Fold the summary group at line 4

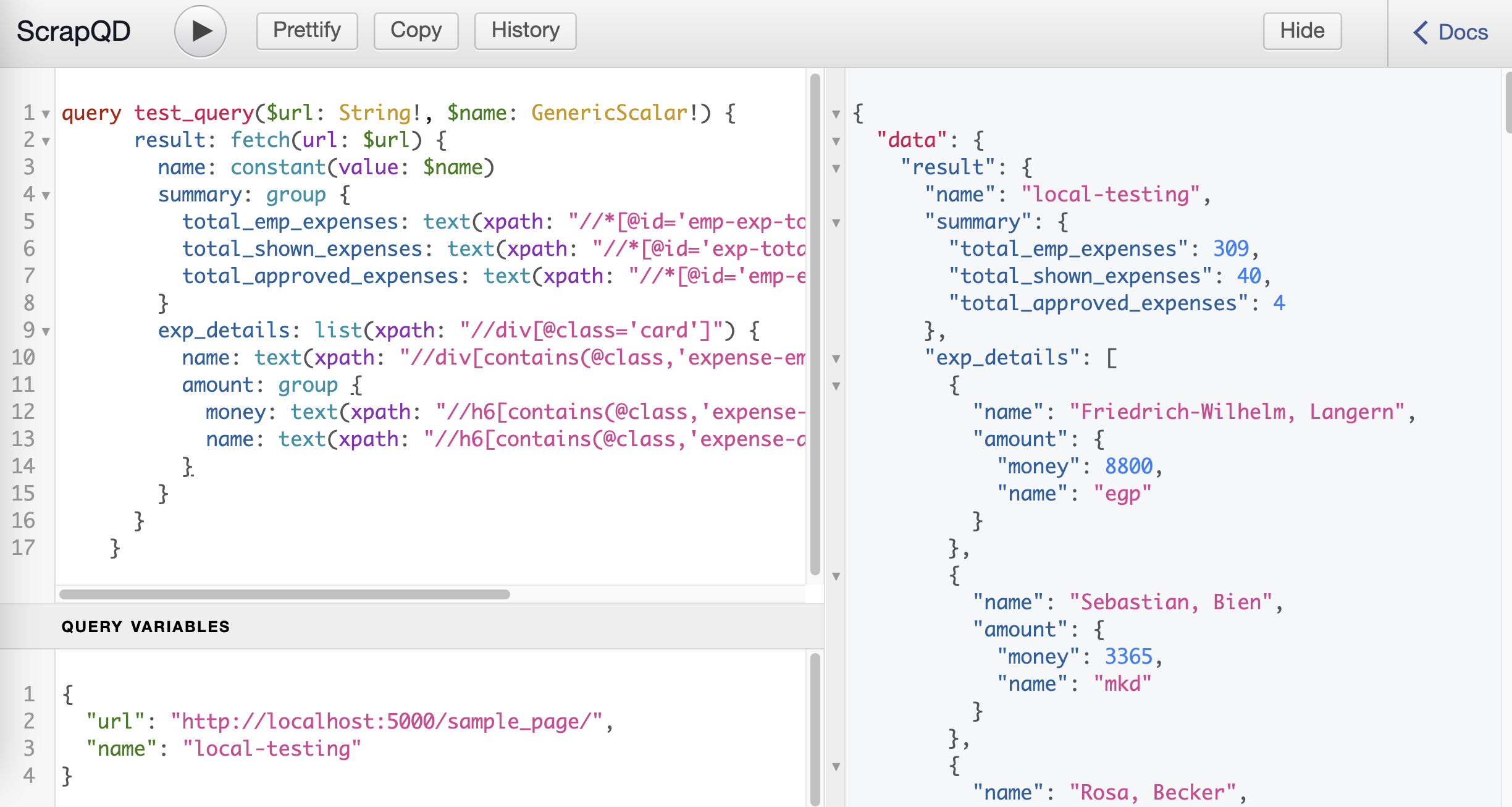pyautogui.click(x=46, y=195)
